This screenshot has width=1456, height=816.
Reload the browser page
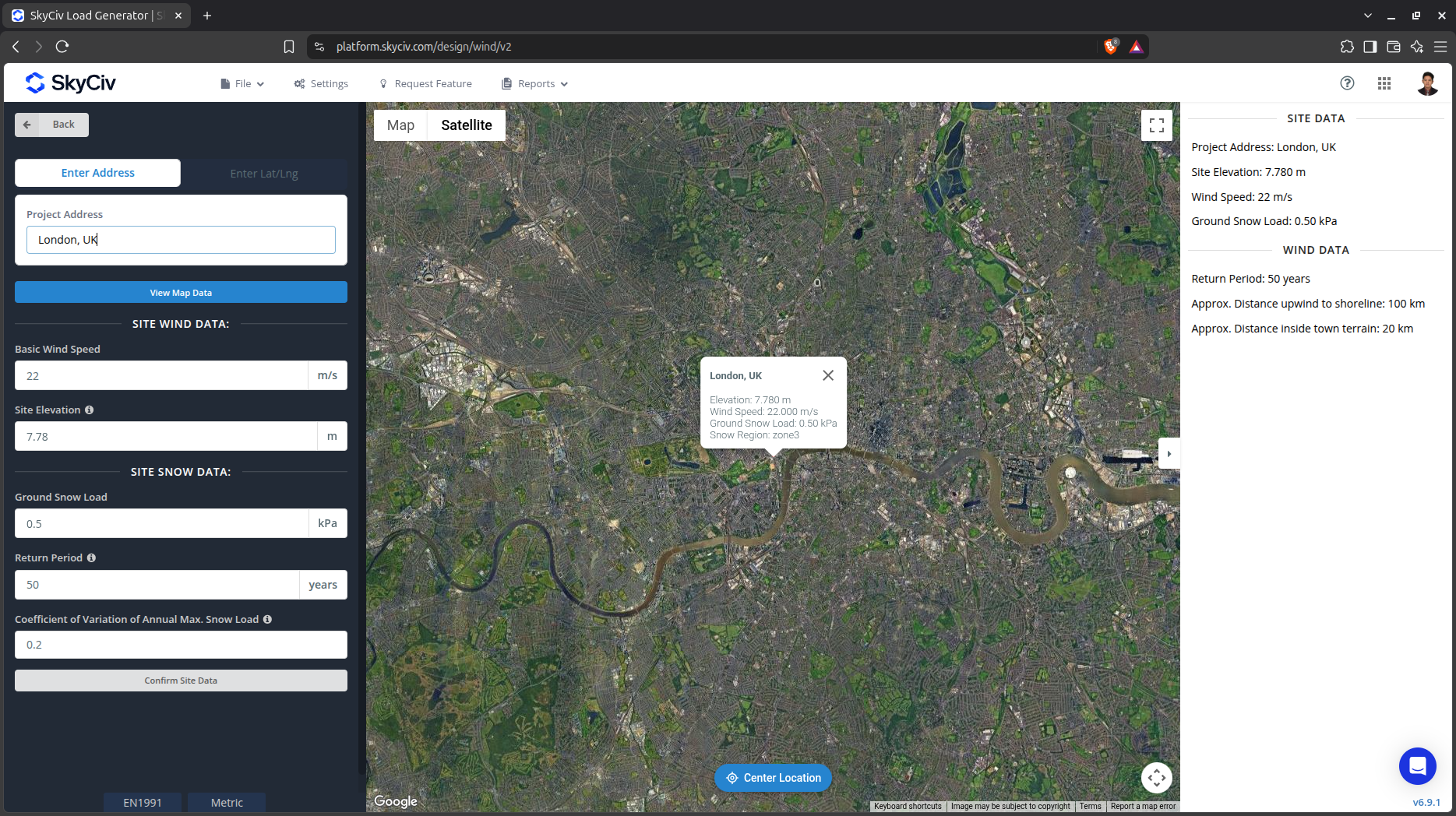pyautogui.click(x=62, y=47)
